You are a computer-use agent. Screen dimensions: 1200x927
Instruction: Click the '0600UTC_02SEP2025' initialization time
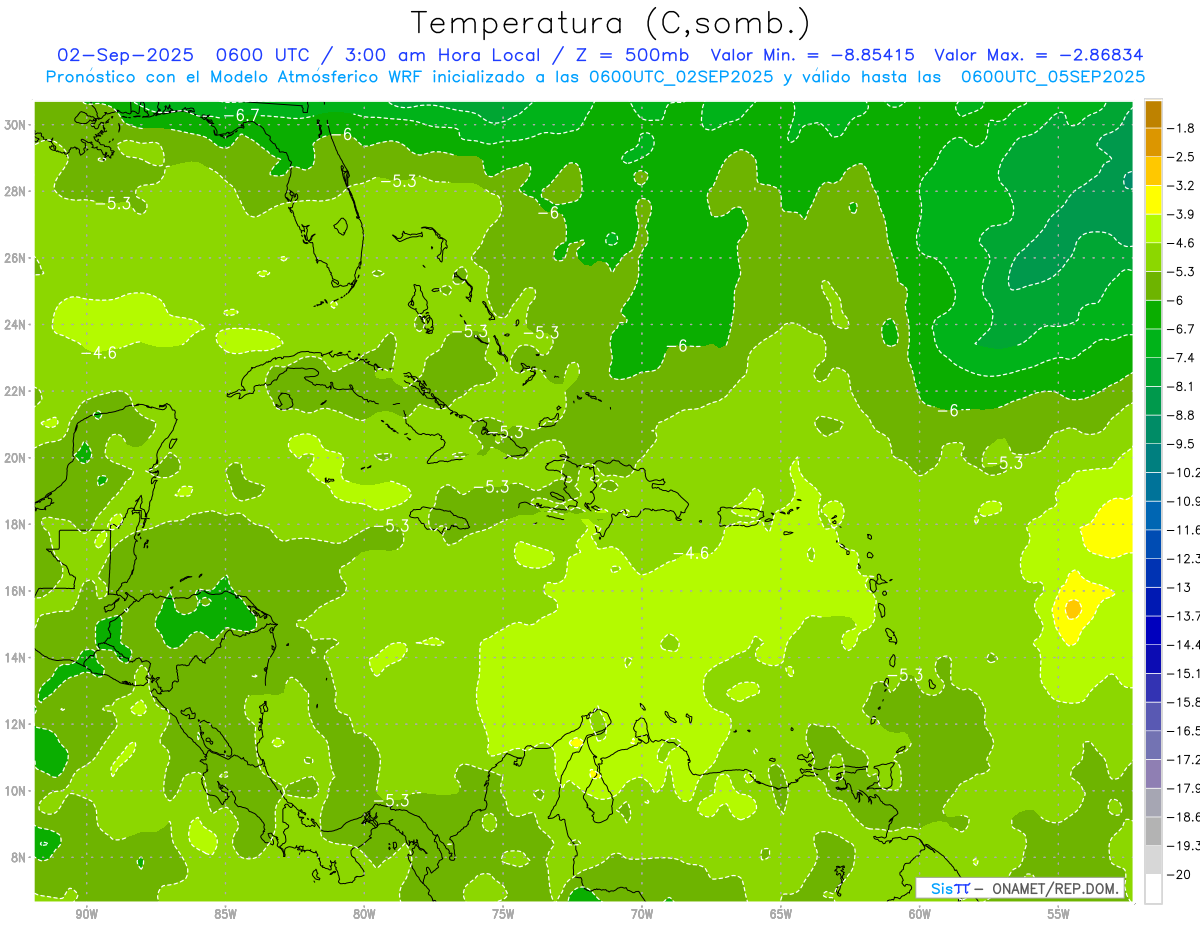(681, 77)
